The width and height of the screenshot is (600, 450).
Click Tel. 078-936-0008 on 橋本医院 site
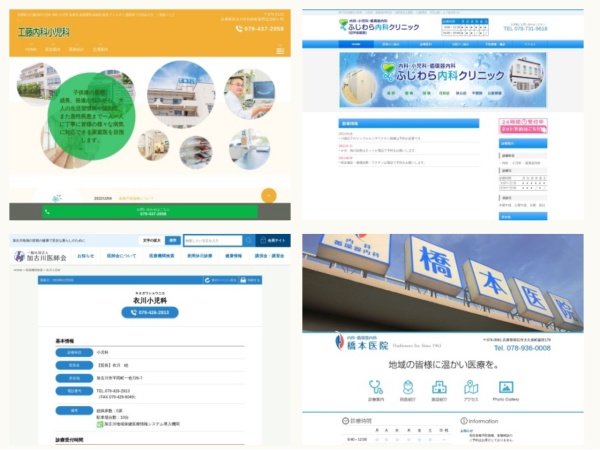(522, 348)
